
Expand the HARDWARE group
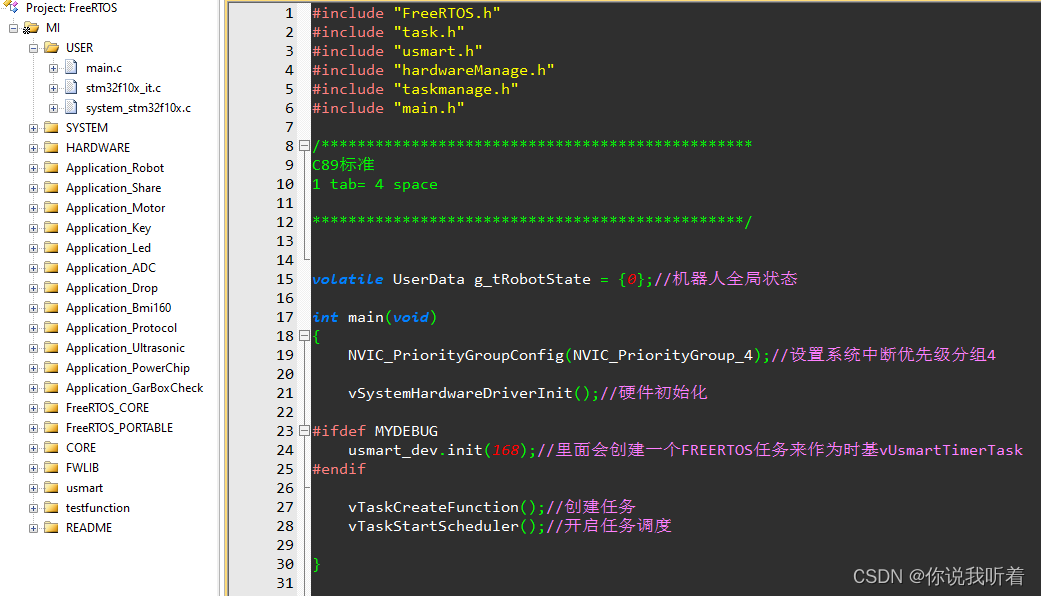tap(33, 148)
